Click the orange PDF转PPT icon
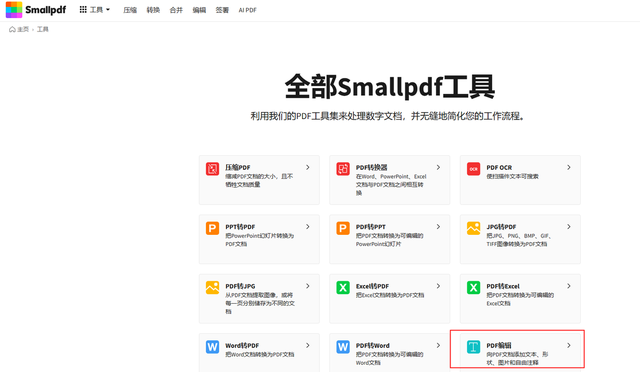The height and width of the screenshot is (372, 640). (x=343, y=228)
